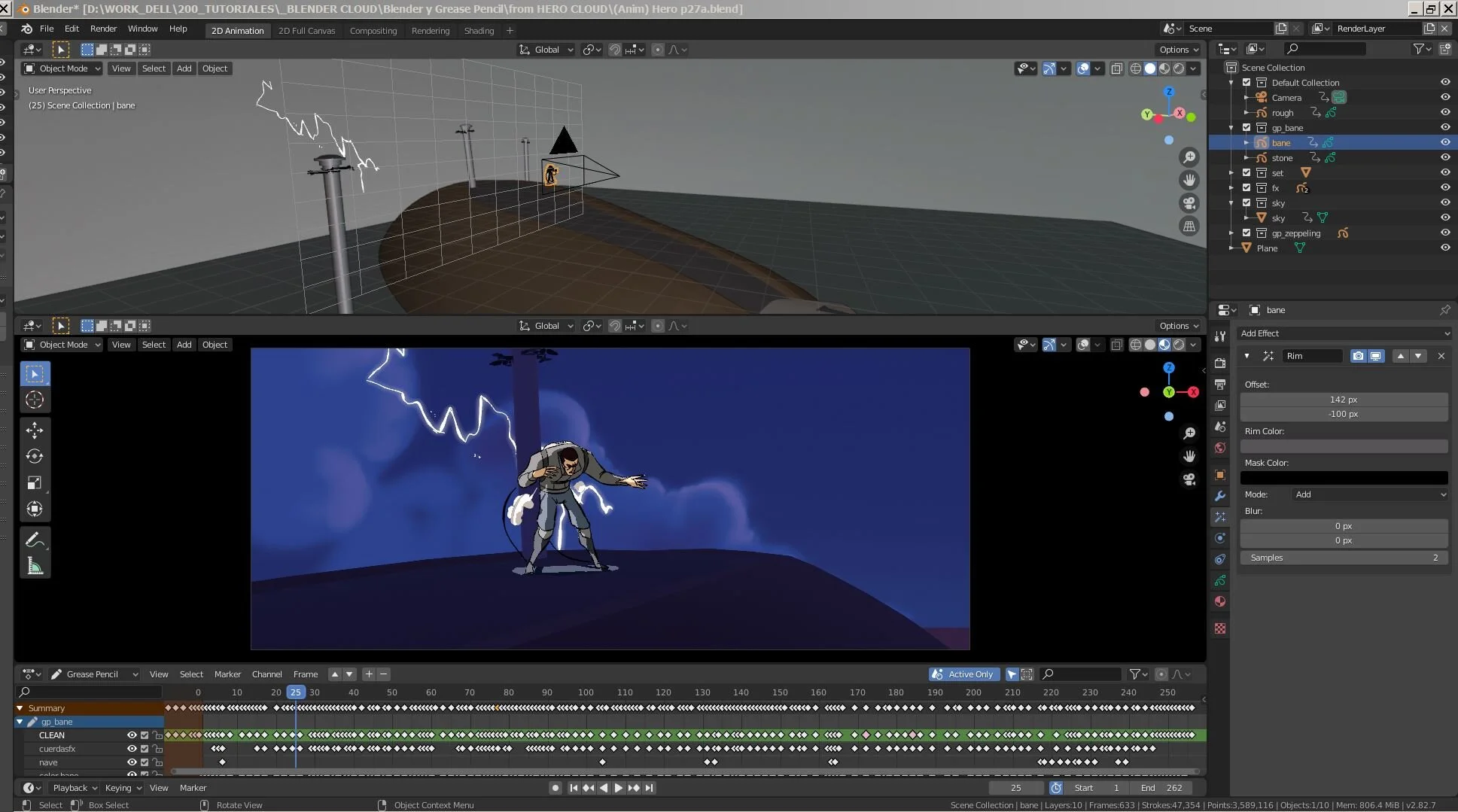Switch to Compositing workspace tab
The width and height of the screenshot is (1458, 812).
click(x=373, y=31)
